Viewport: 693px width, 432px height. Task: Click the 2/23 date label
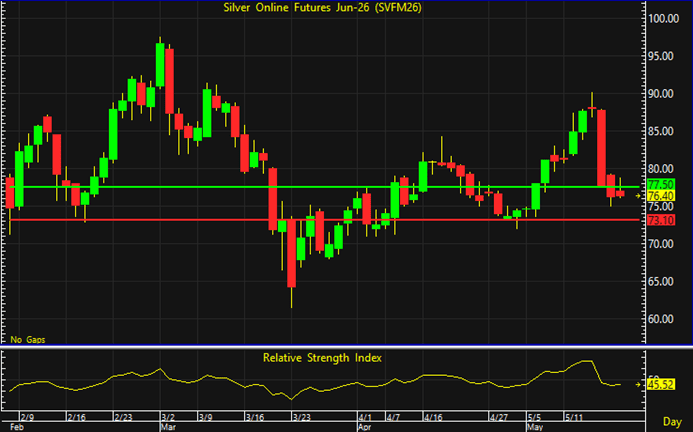(123, 417)
